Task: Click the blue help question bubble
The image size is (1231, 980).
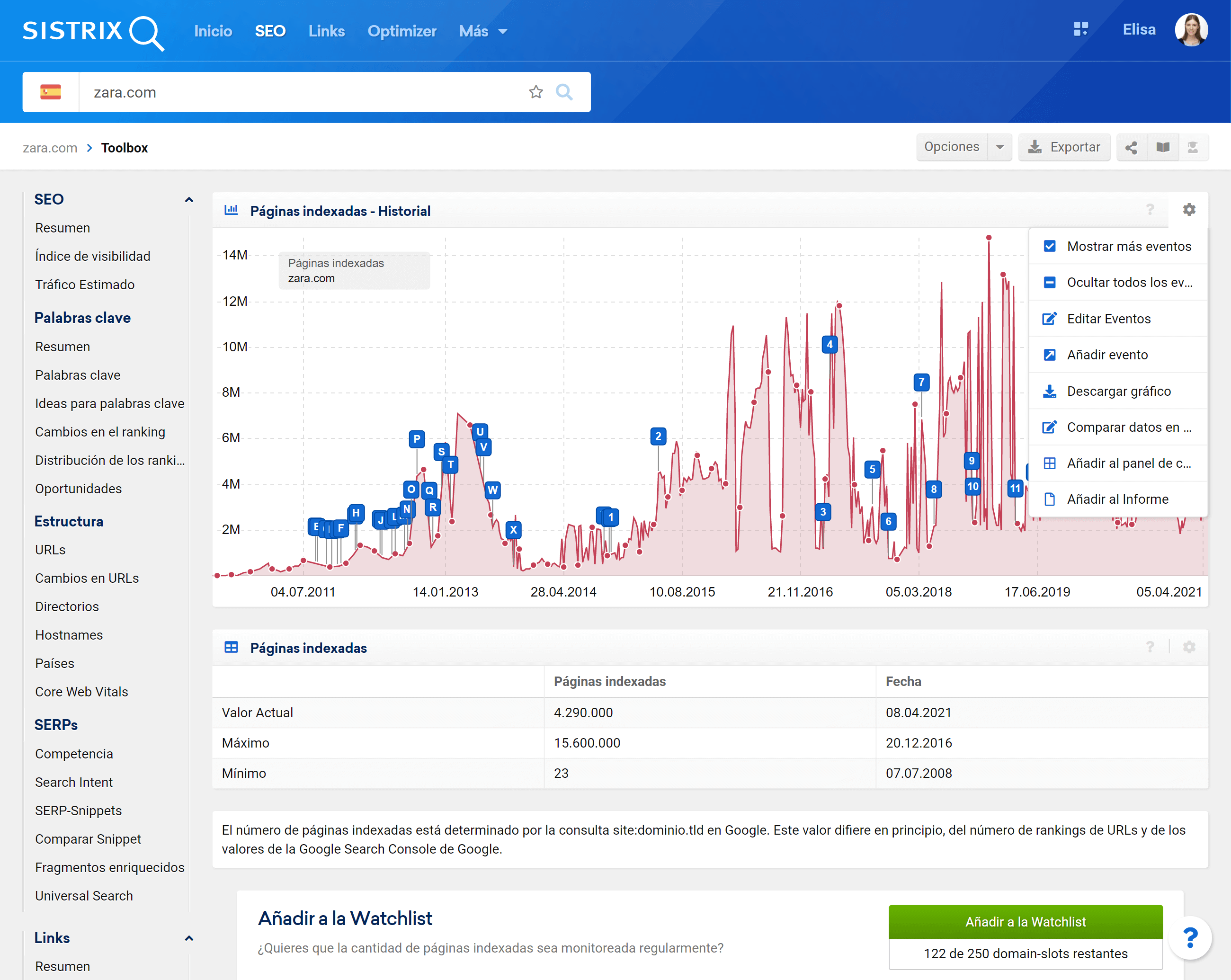Action: pyautogui.click(x=1190, y=937)
